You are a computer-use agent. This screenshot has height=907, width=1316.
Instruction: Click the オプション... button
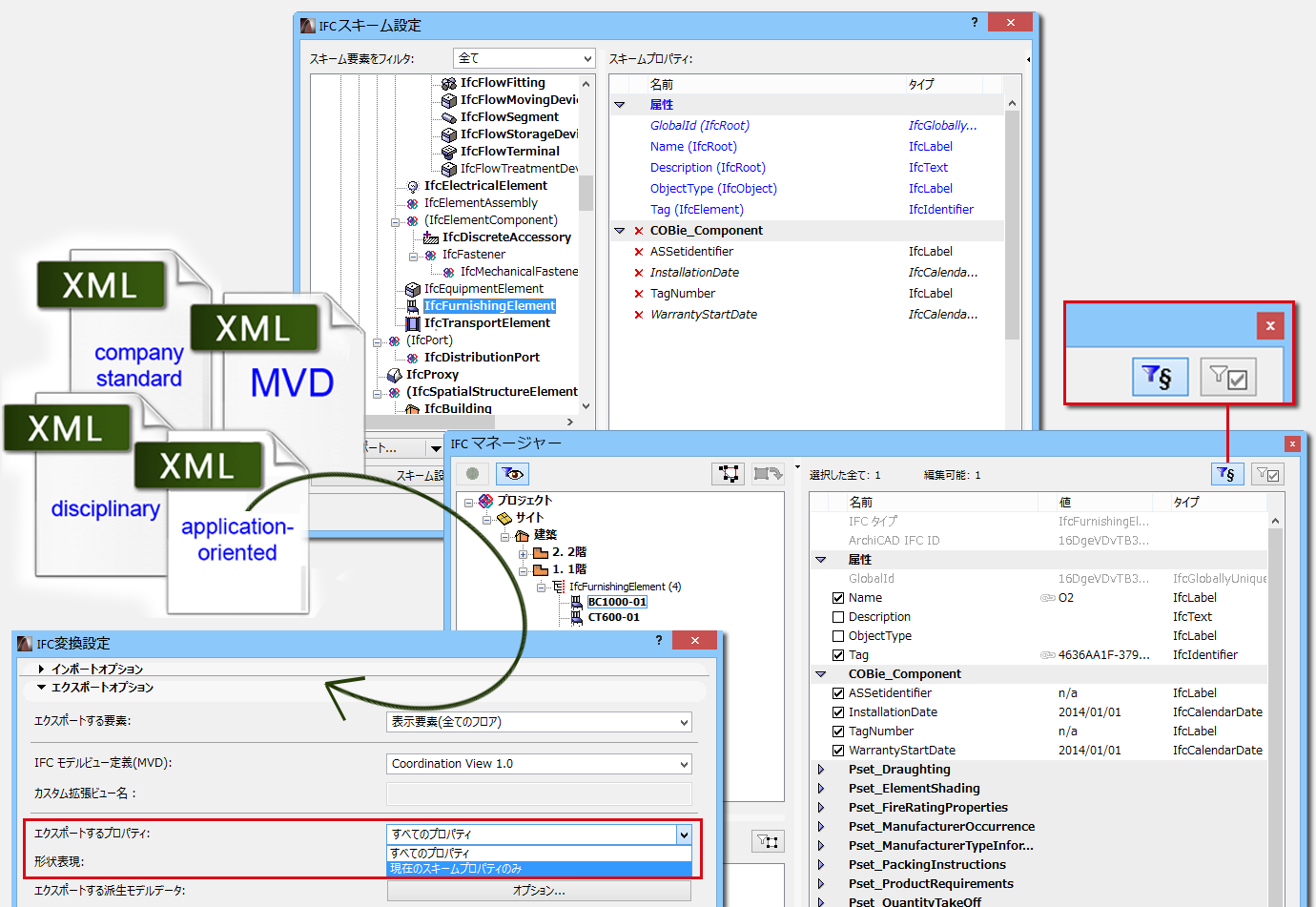tap(539, 891)
